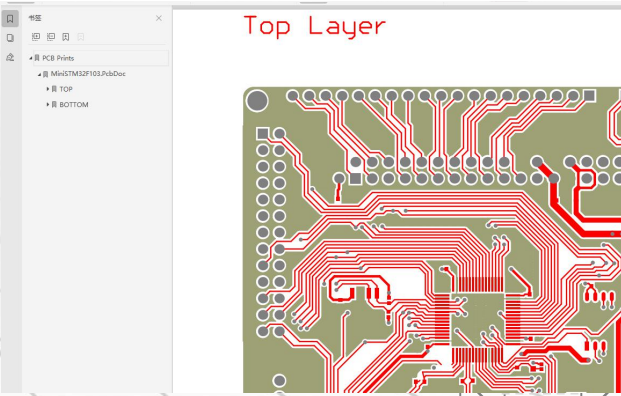Open the bookmarks sidebar tab

point(10,19)
